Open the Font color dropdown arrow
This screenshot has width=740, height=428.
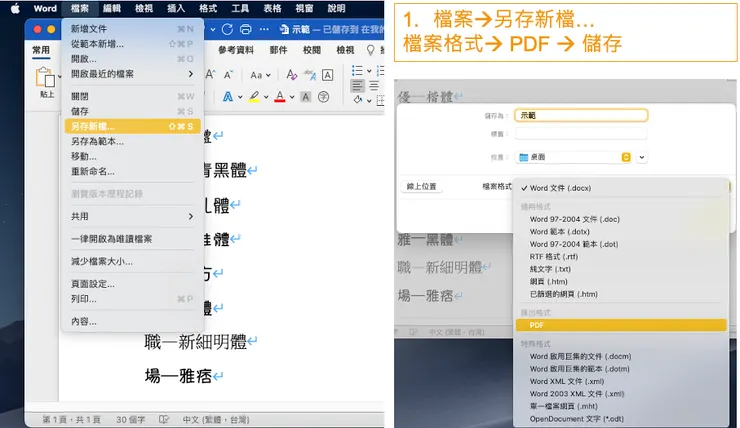click(292, 97)
